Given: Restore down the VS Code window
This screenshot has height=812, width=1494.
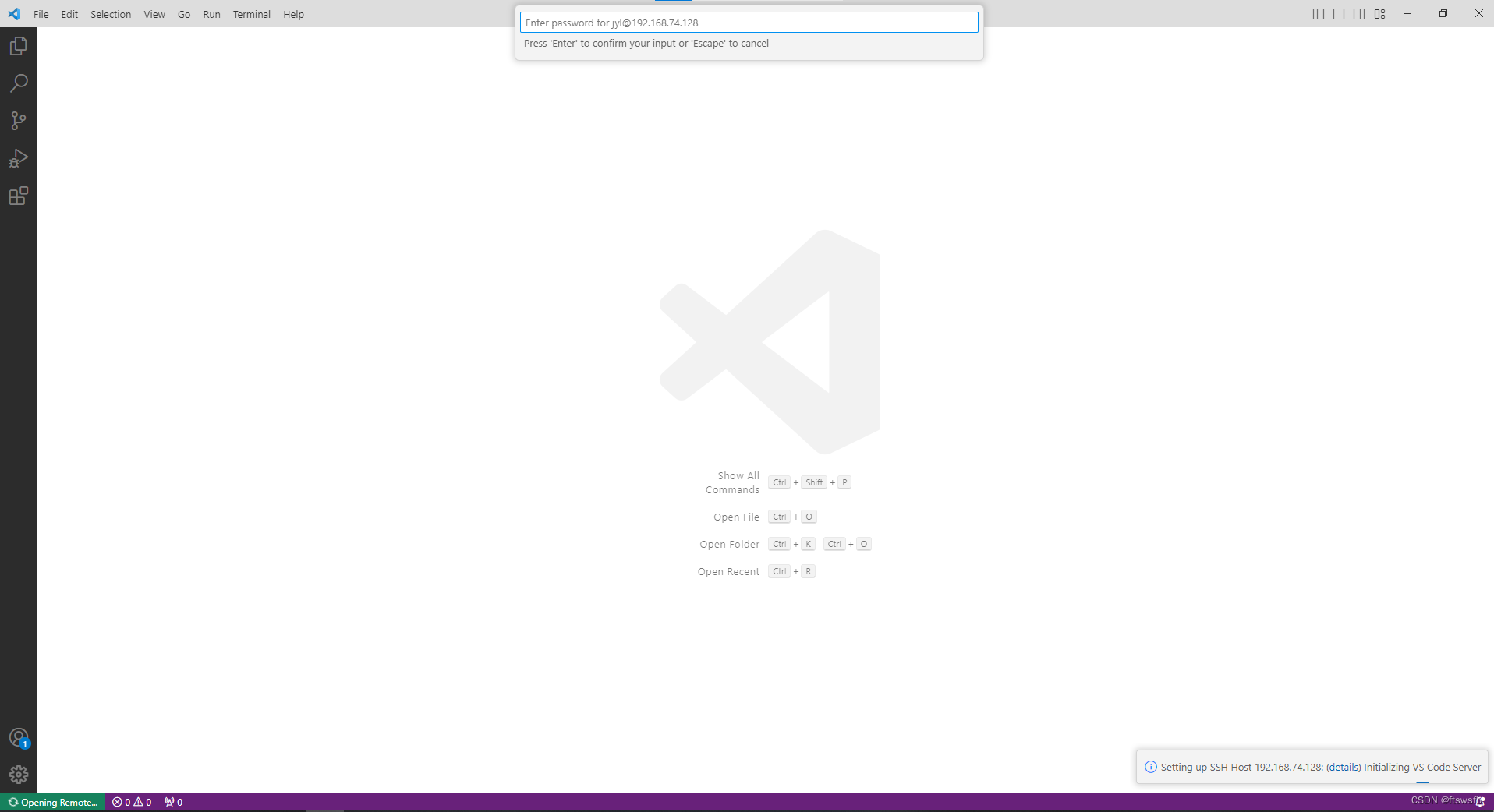Looking at the screenshot, I should tap(1443, 14).
